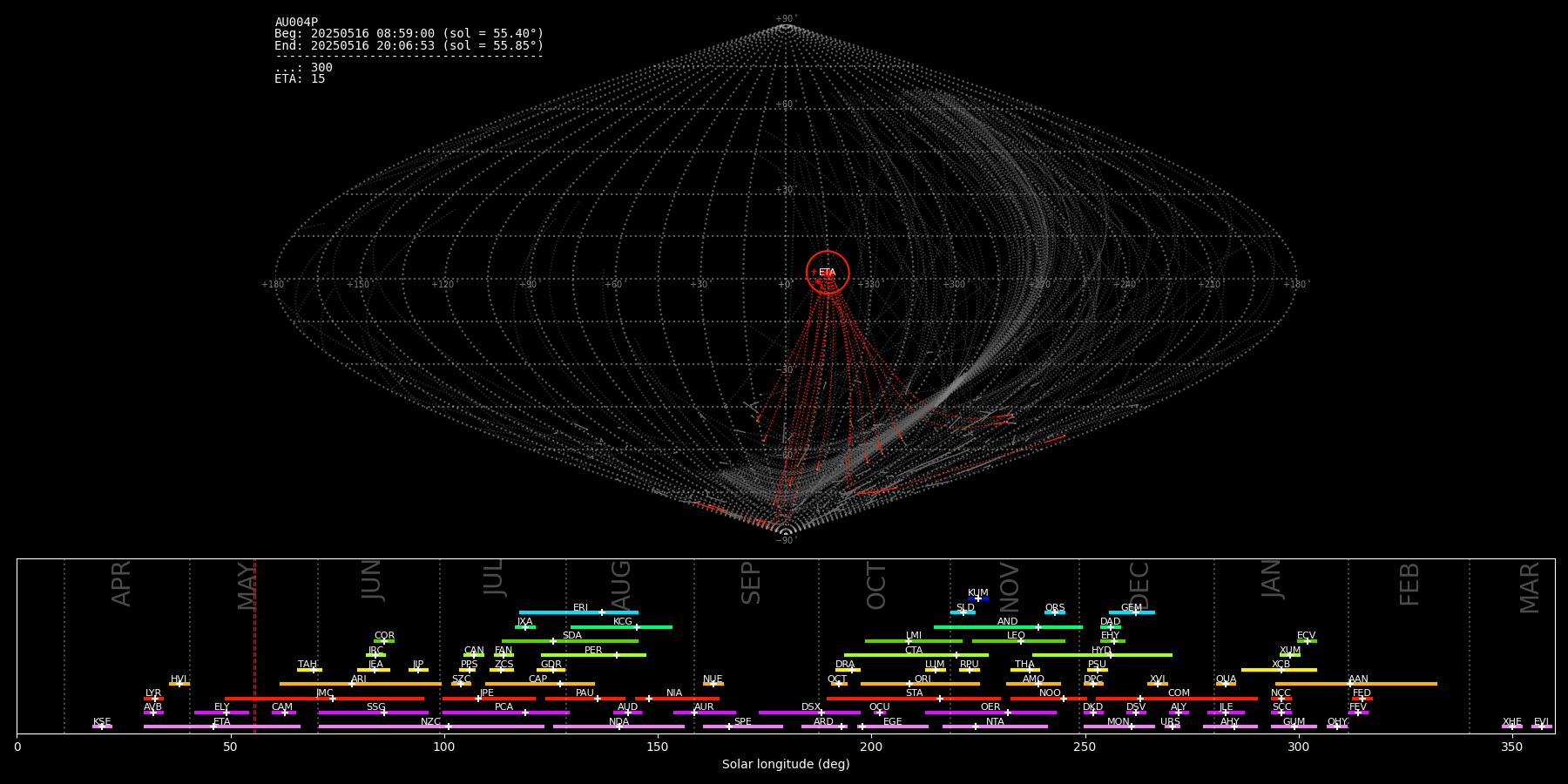The image size is (1568, 784).
Task: Click the +120 longitude label on sky map
Action: point(443,285)
